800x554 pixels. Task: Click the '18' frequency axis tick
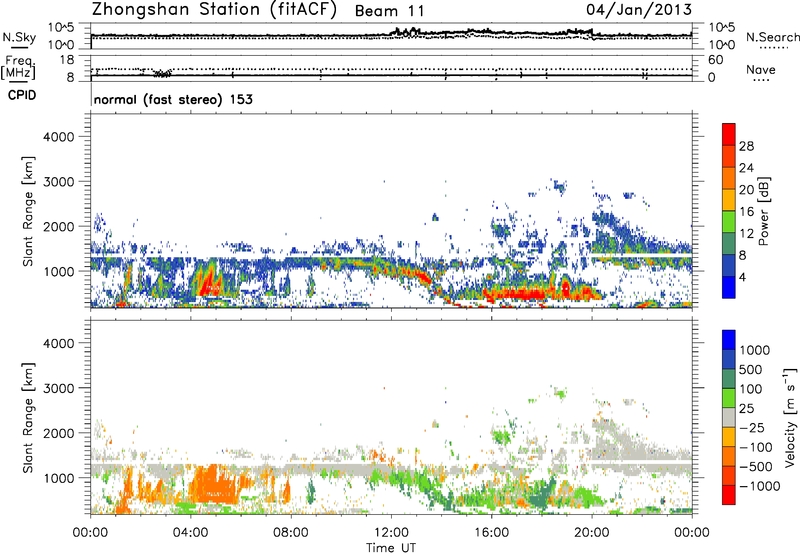tap(67, 60)
